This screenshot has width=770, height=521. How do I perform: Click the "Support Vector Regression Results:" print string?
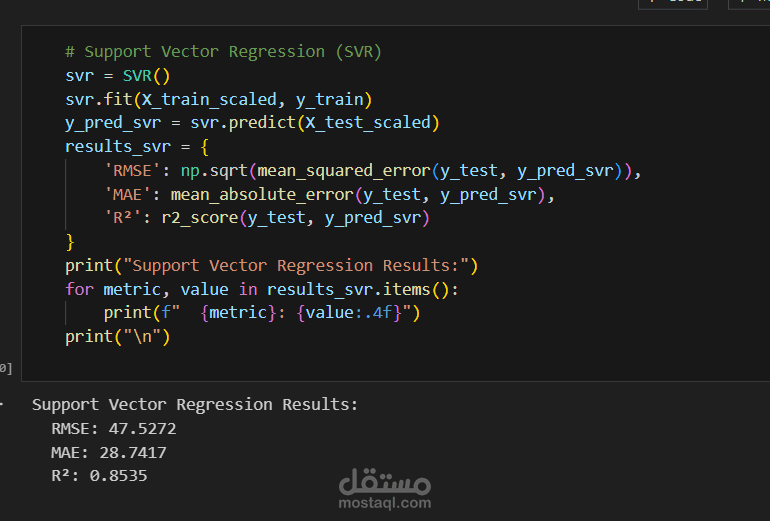coord(296,266)
